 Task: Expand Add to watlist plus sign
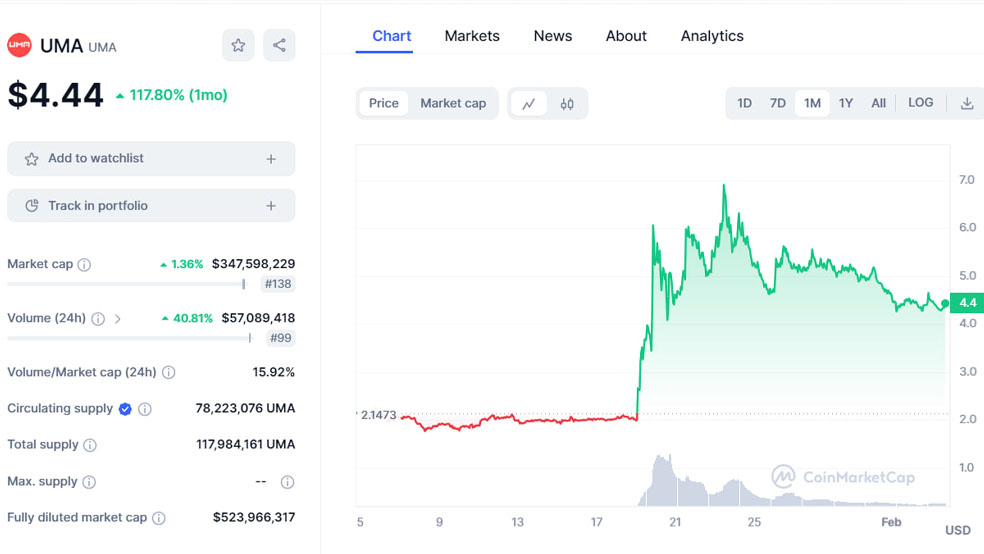(271, 159)
